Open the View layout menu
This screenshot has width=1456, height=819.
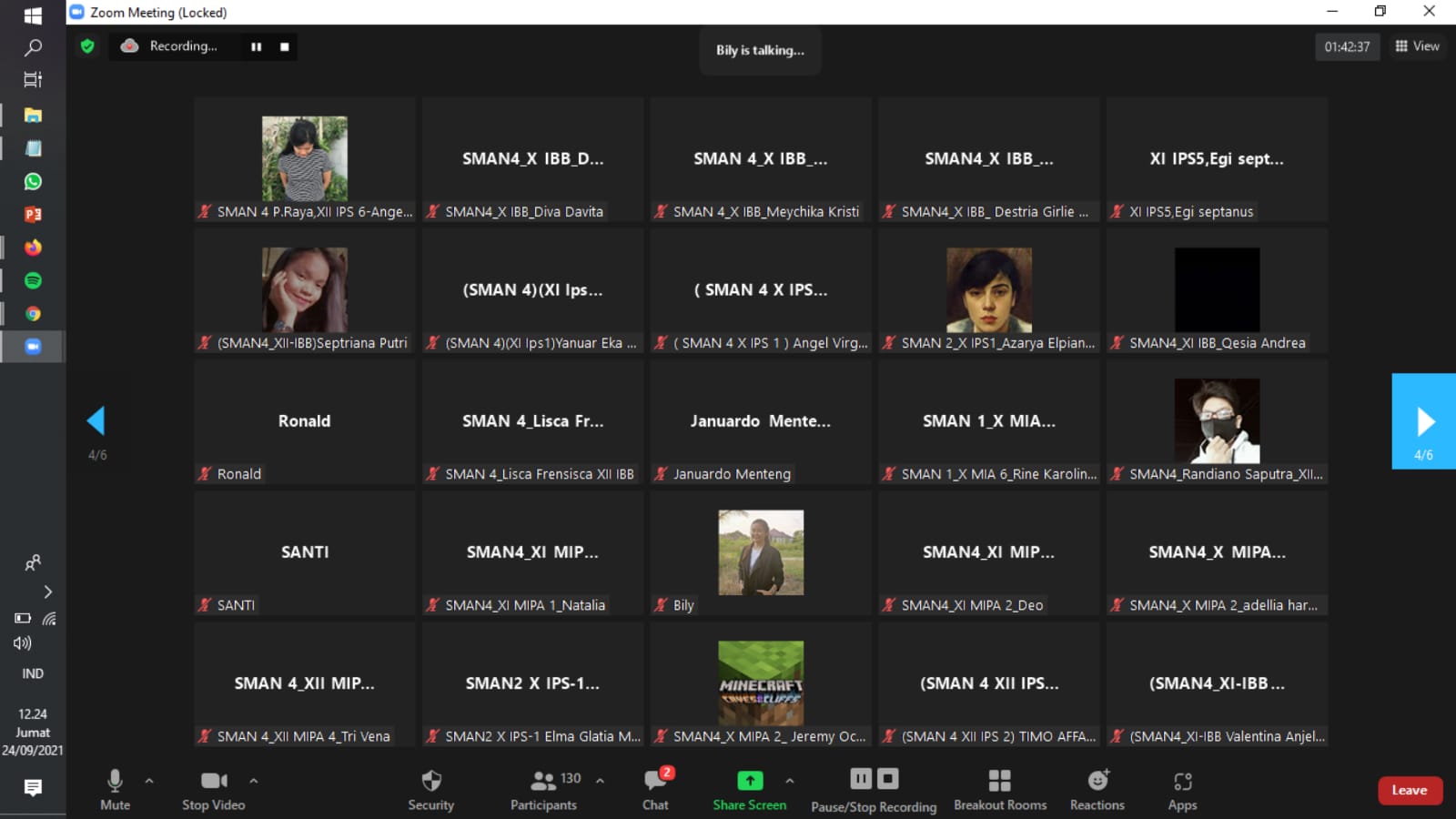[x=1417, y=46]
